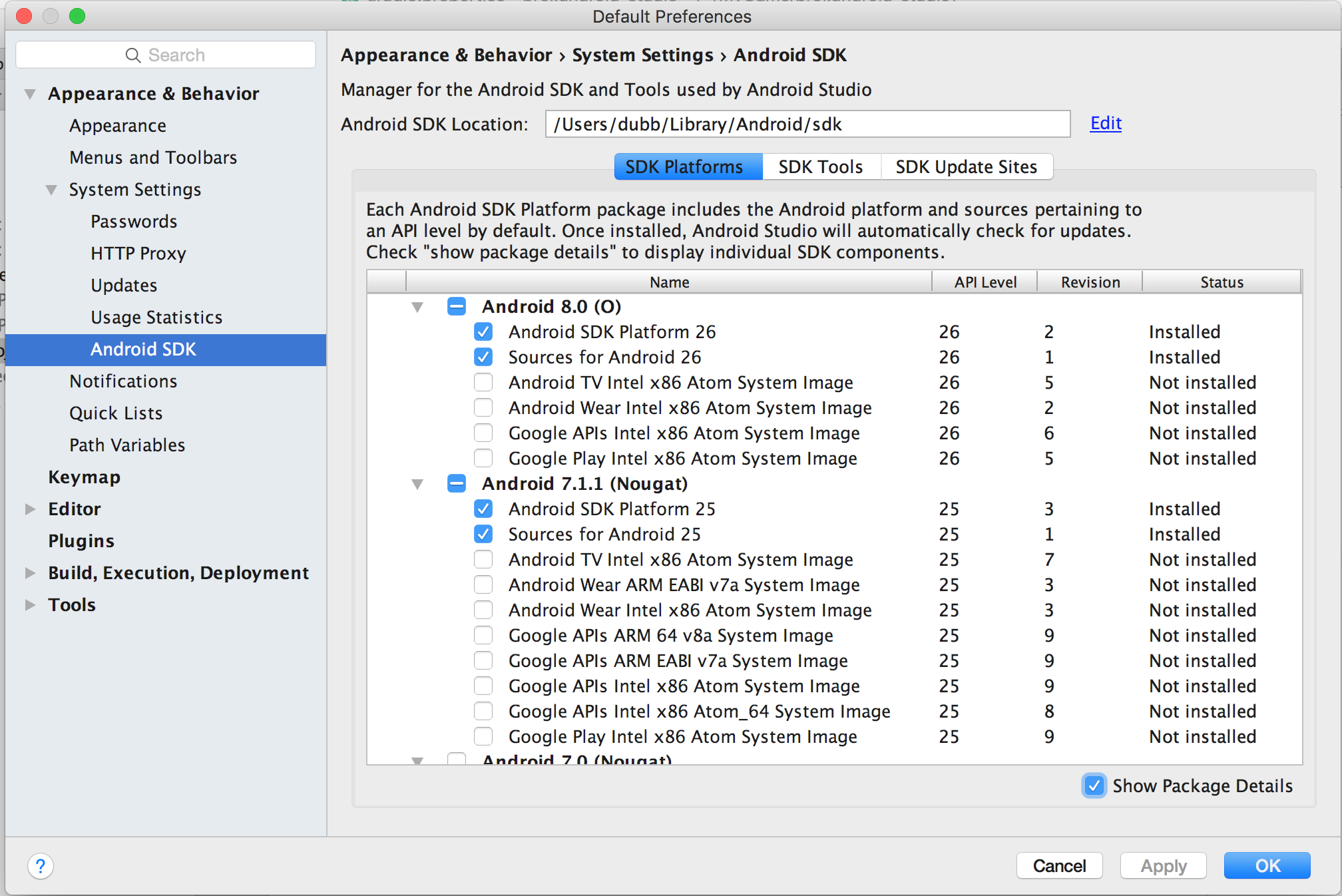Check Google Play Intel x86 Atom API 26
The height and width of the screenshot is (896, 1342).
pyautogui.click(x=483, y=458)
